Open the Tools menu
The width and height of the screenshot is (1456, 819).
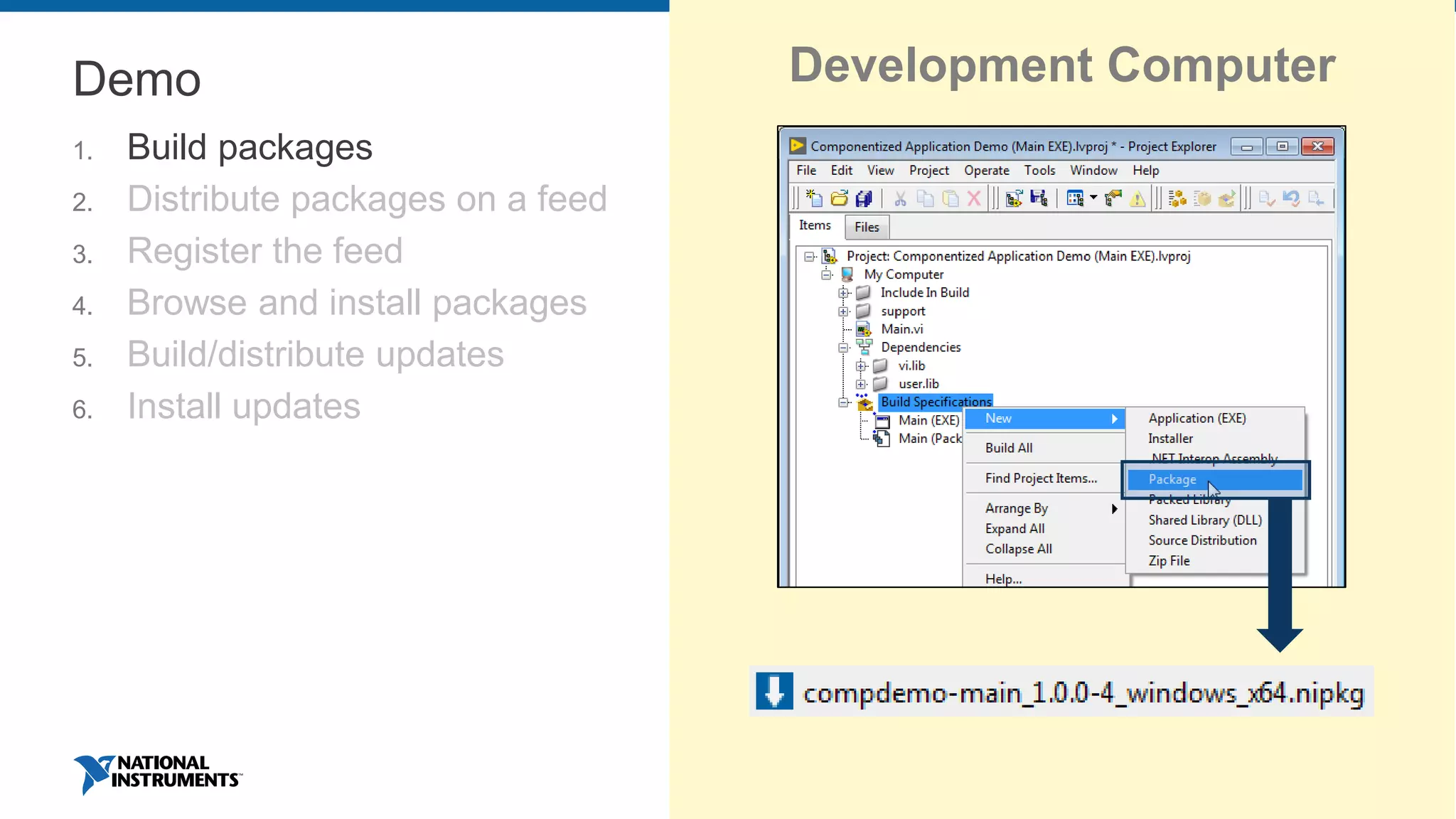point(1039,171)
